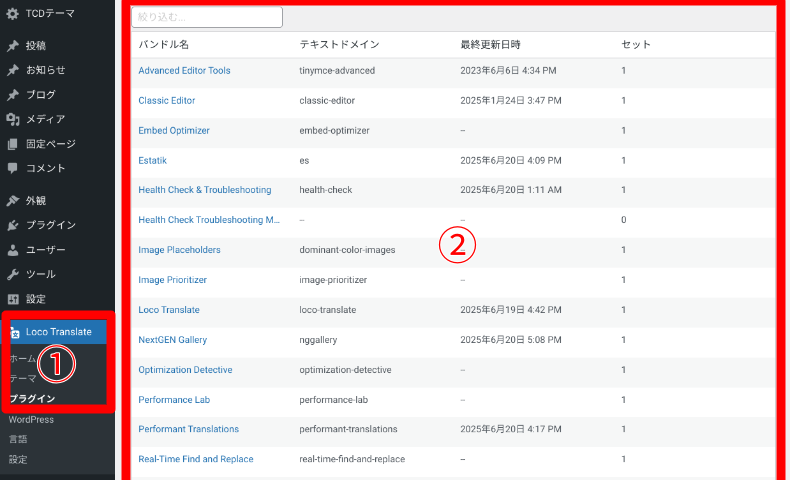Image resolution: width=790 pixels, height=480 pixels.
Task: Go to Loco Translate 言語 submenu
Action: pyautogui.click(x=18, y=439)
